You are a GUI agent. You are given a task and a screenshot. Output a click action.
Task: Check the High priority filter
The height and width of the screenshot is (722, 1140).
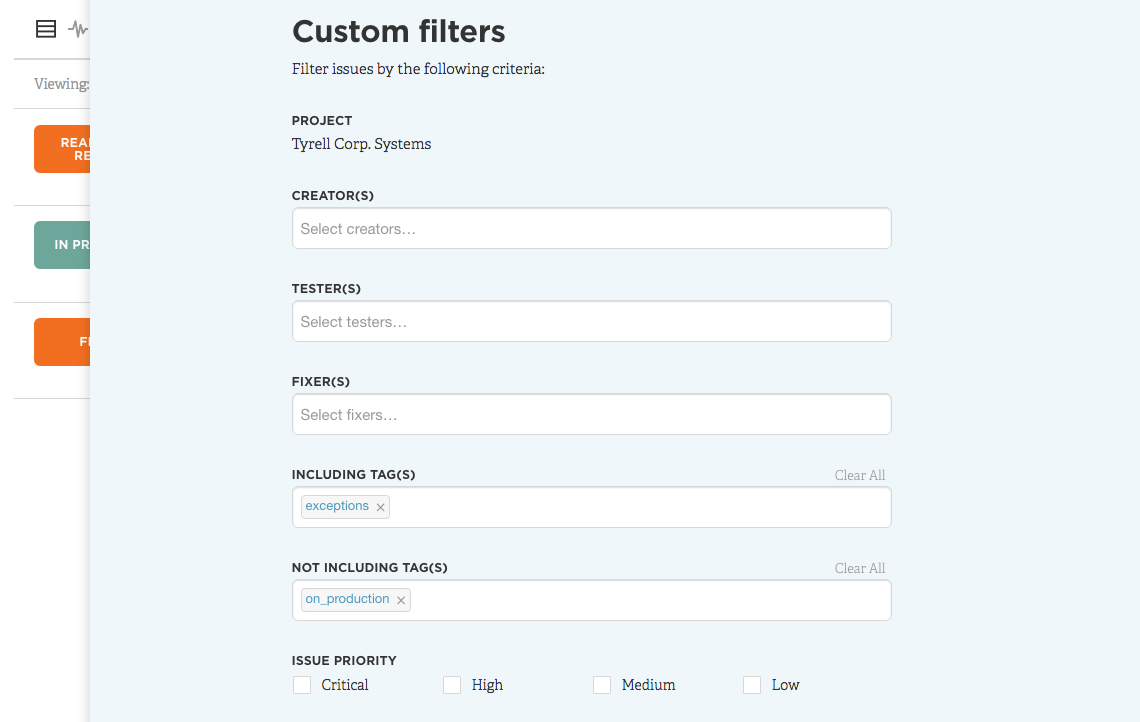pos(452,685)
